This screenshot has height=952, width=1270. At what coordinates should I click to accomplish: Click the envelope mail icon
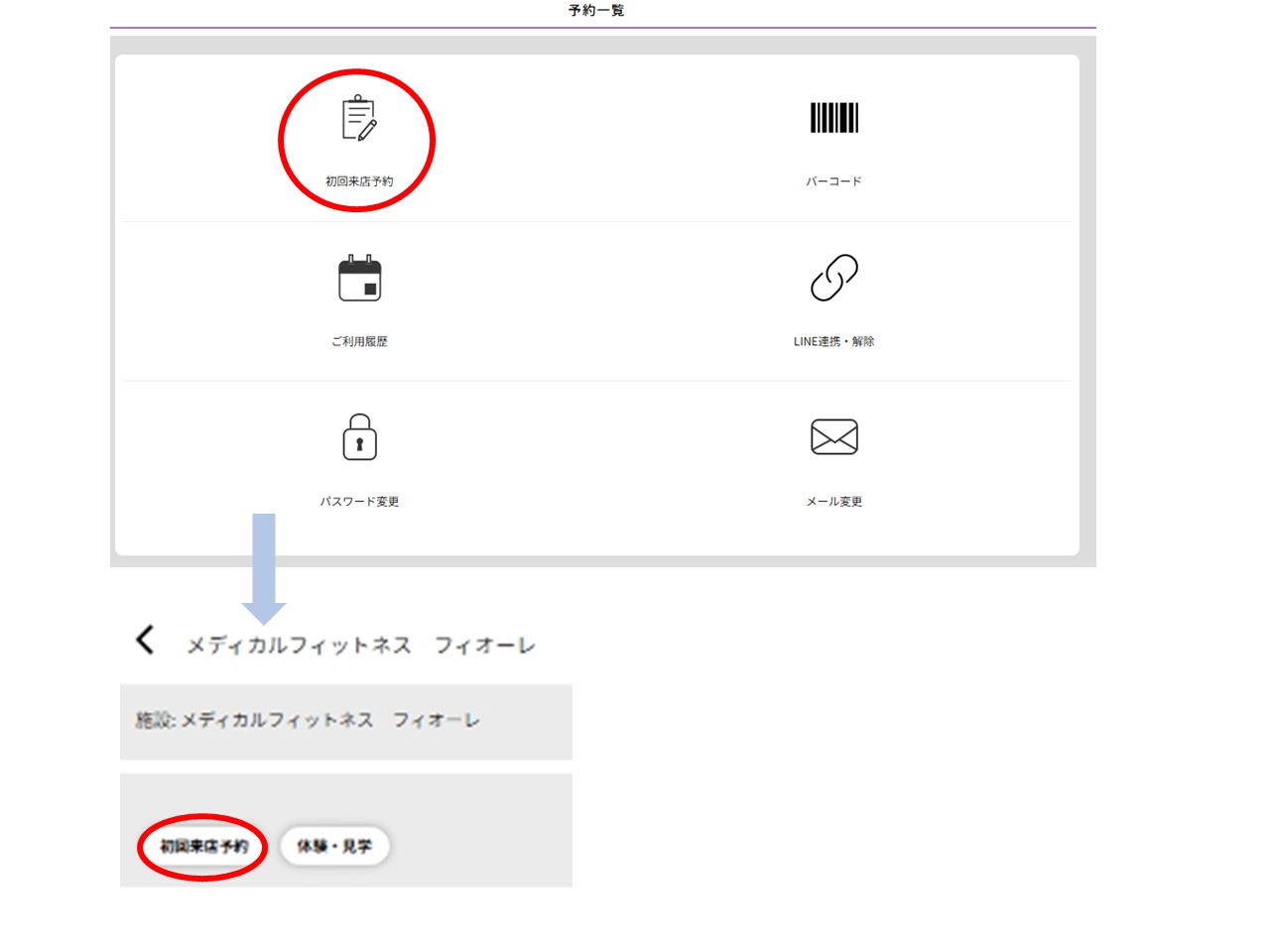click(833, 437)
